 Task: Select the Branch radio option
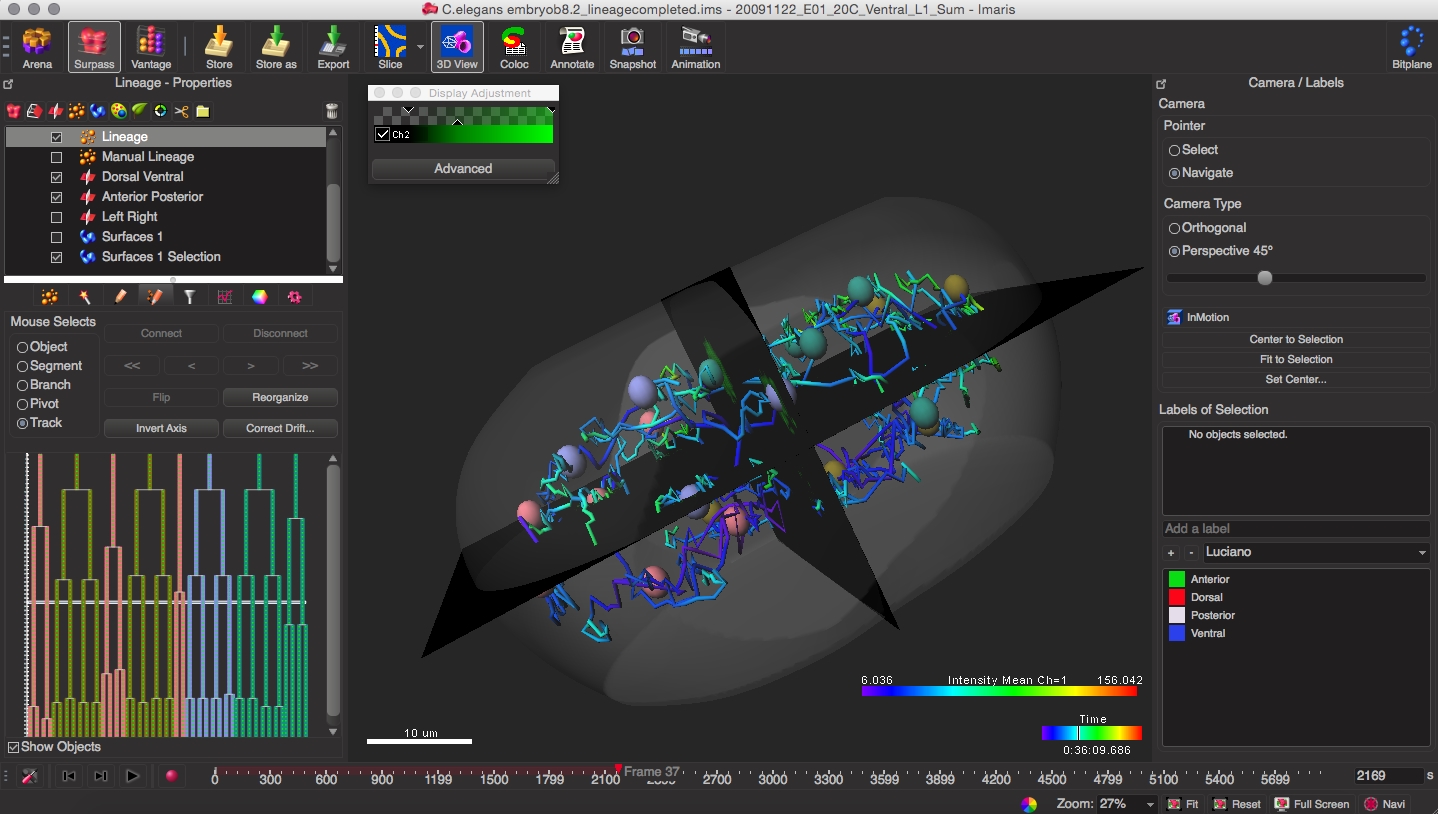pos(23,385)
